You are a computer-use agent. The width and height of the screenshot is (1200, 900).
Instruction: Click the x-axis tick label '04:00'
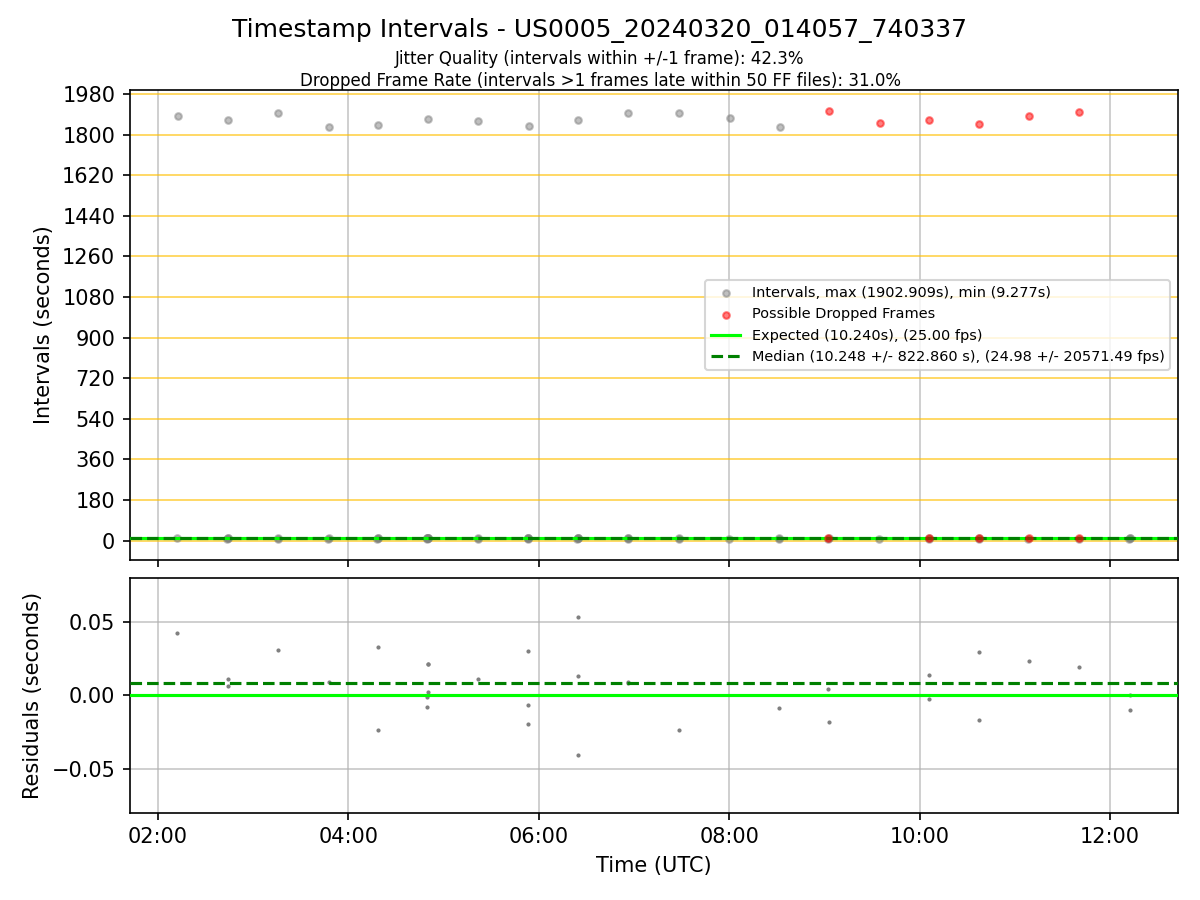[x=348, y=835]
